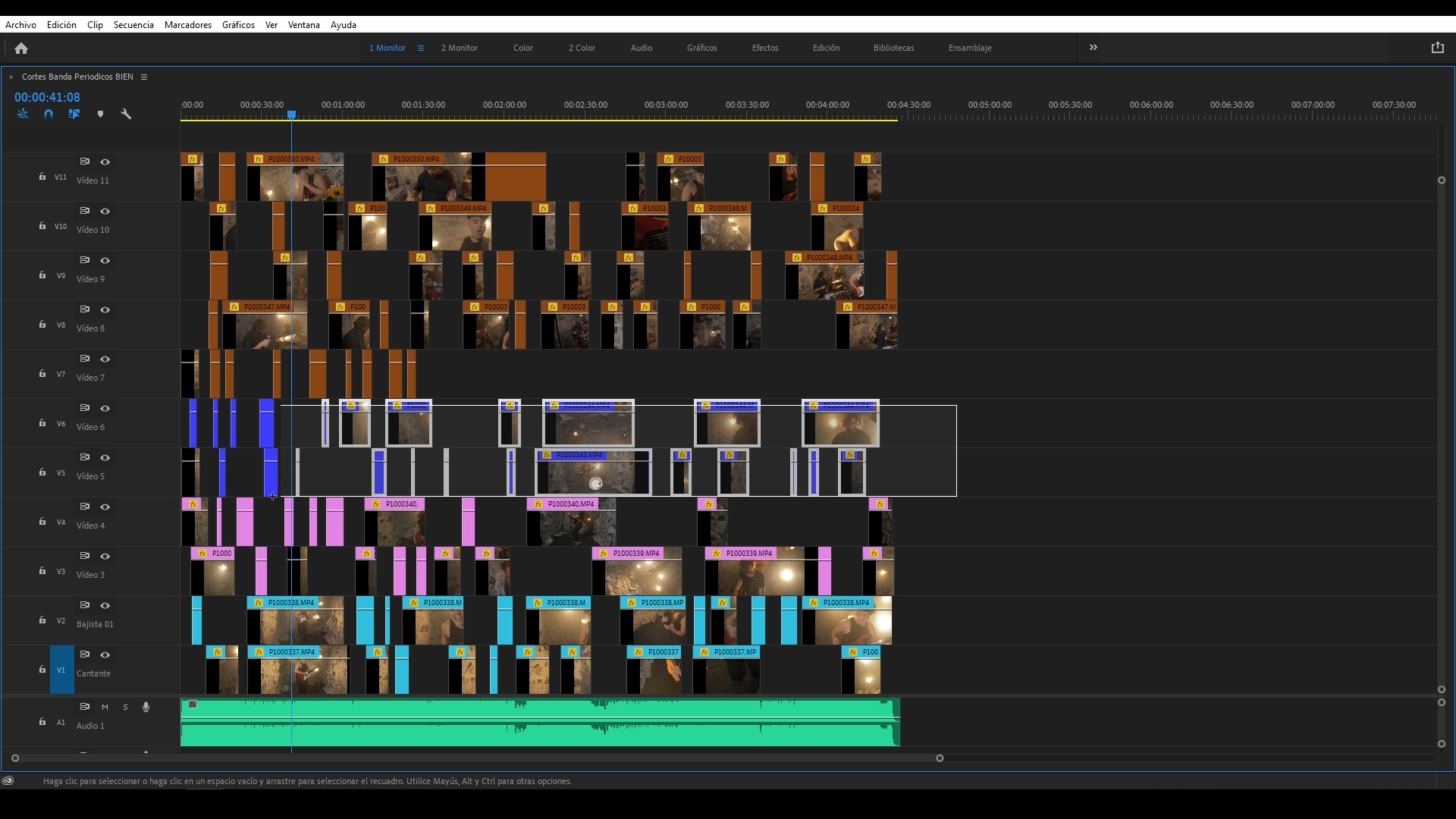This screenshot has width=1456, height=819.
Task: Hide Bajista 01 track with eye icon
Action: [105, 605]
